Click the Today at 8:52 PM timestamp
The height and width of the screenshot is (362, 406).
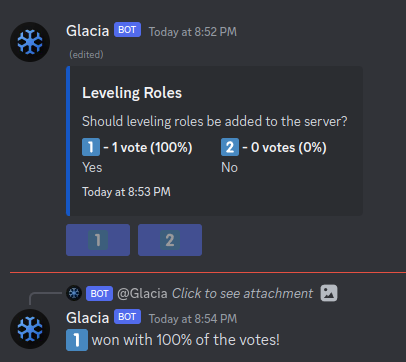193,32
